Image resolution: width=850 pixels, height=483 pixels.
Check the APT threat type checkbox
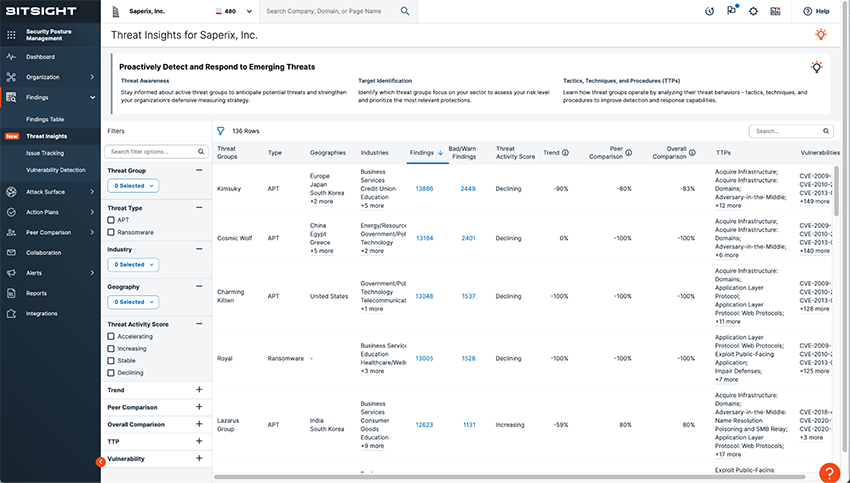tap(111, 220)
